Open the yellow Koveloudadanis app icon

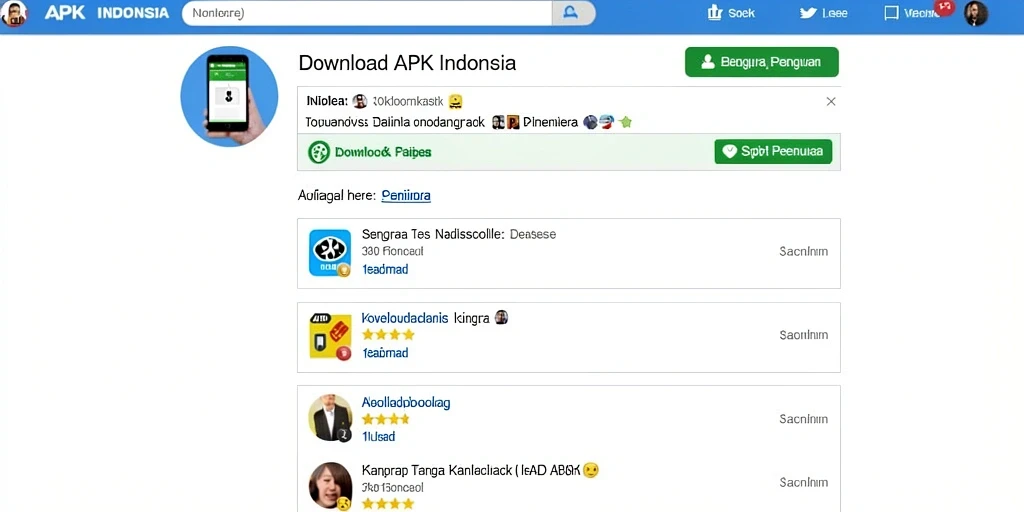pyautogui.click(x=330, y=336)
